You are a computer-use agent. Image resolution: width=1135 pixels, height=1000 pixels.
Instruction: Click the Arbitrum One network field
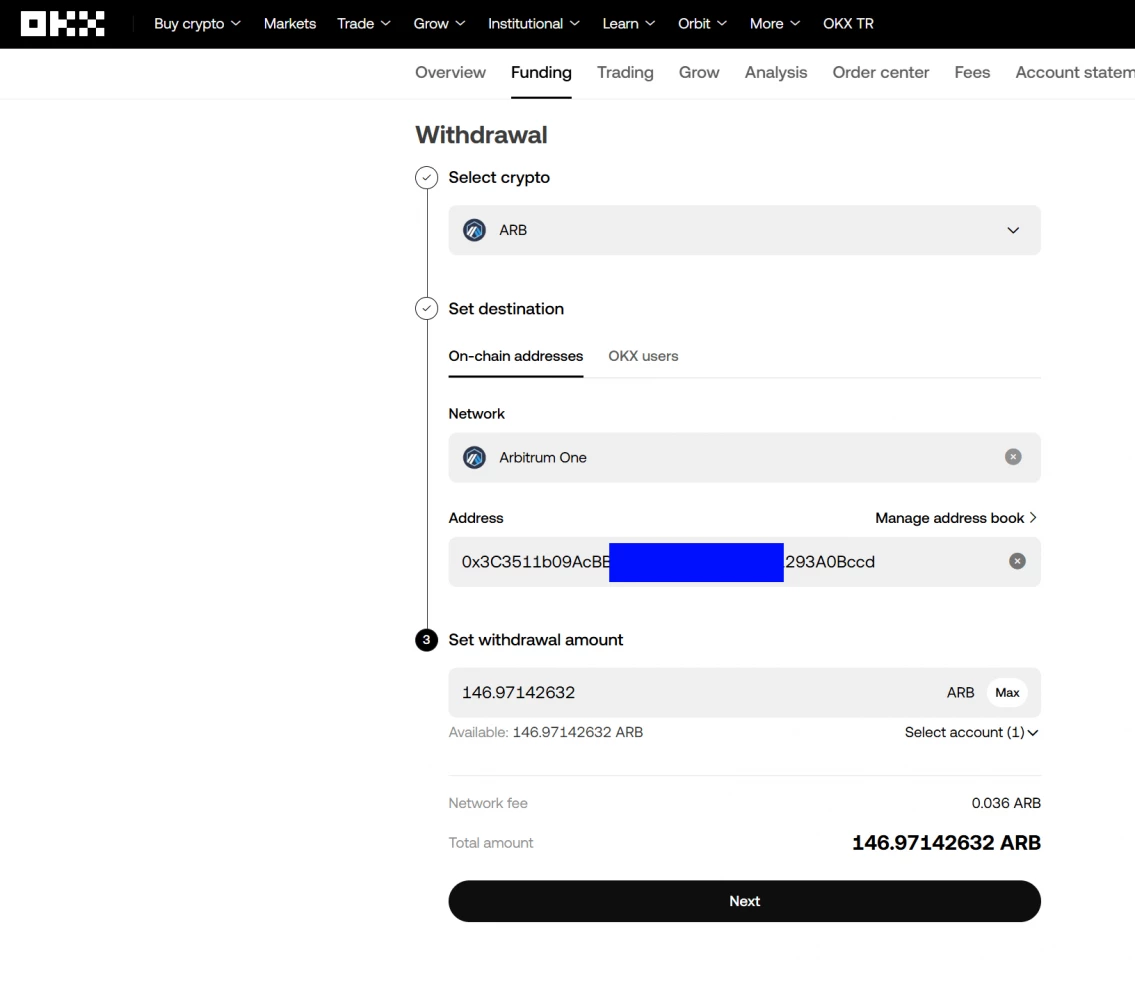(x=744, y=458)
